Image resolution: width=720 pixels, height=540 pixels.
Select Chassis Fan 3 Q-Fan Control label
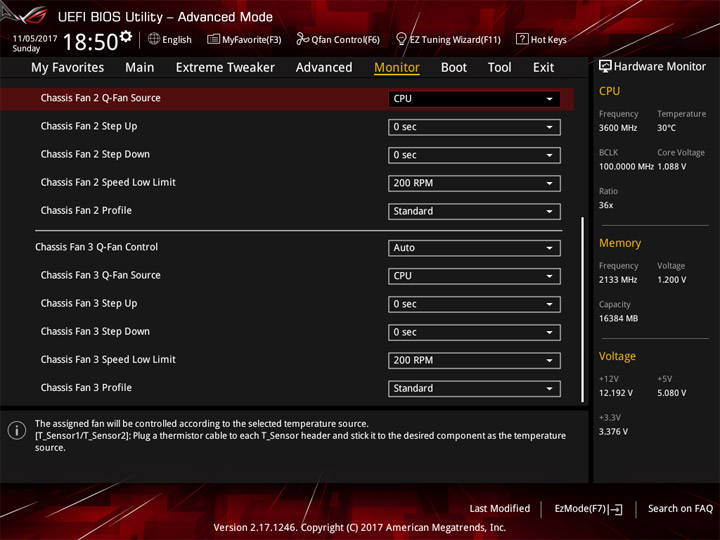[96, 247]
